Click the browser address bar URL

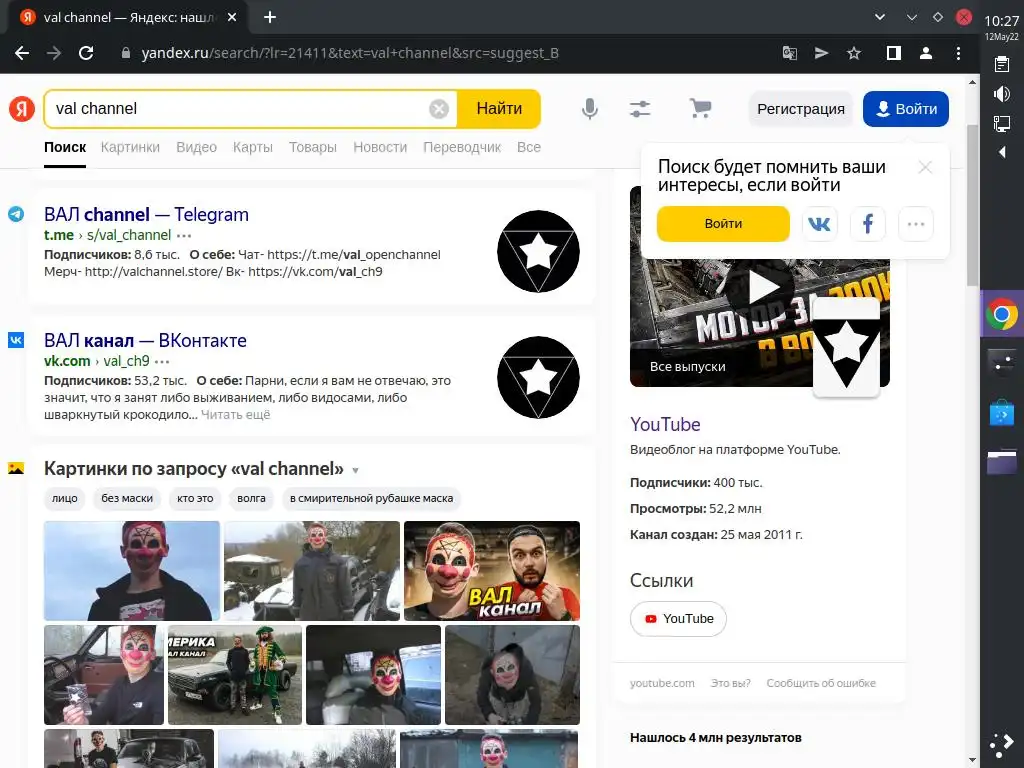click(x=350, y=54)
